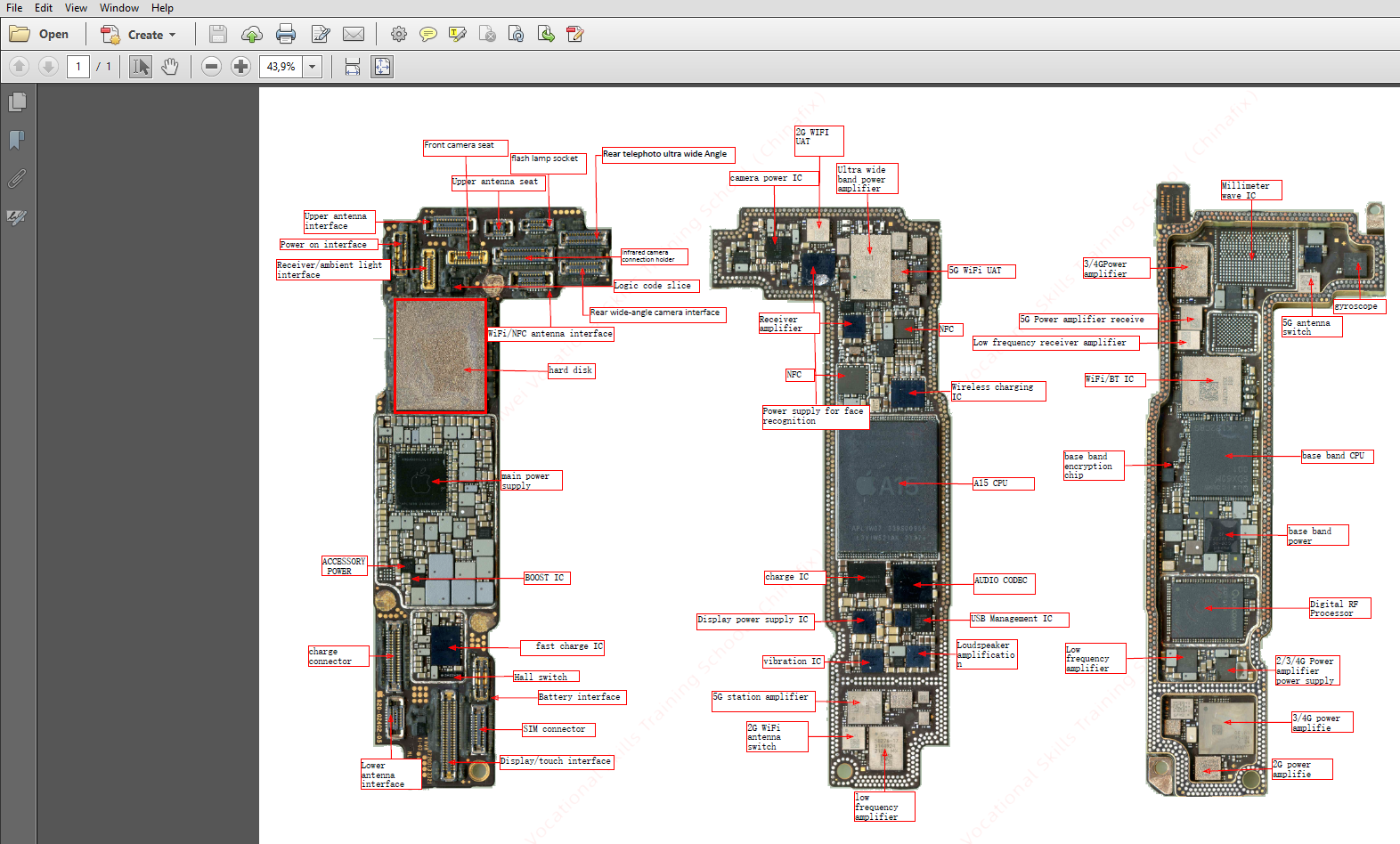Open the Attachments paperclip panel
Image resolution: width=1400 pixels, height=844 pixels.
17,179
